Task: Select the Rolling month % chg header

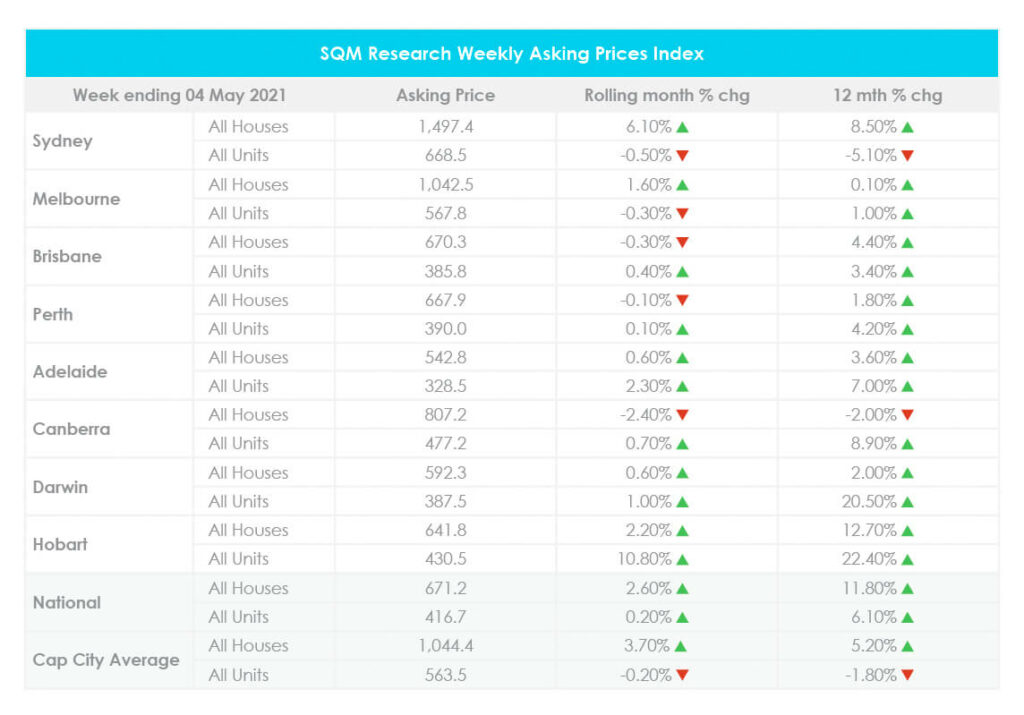Action: tap(667, 95)
